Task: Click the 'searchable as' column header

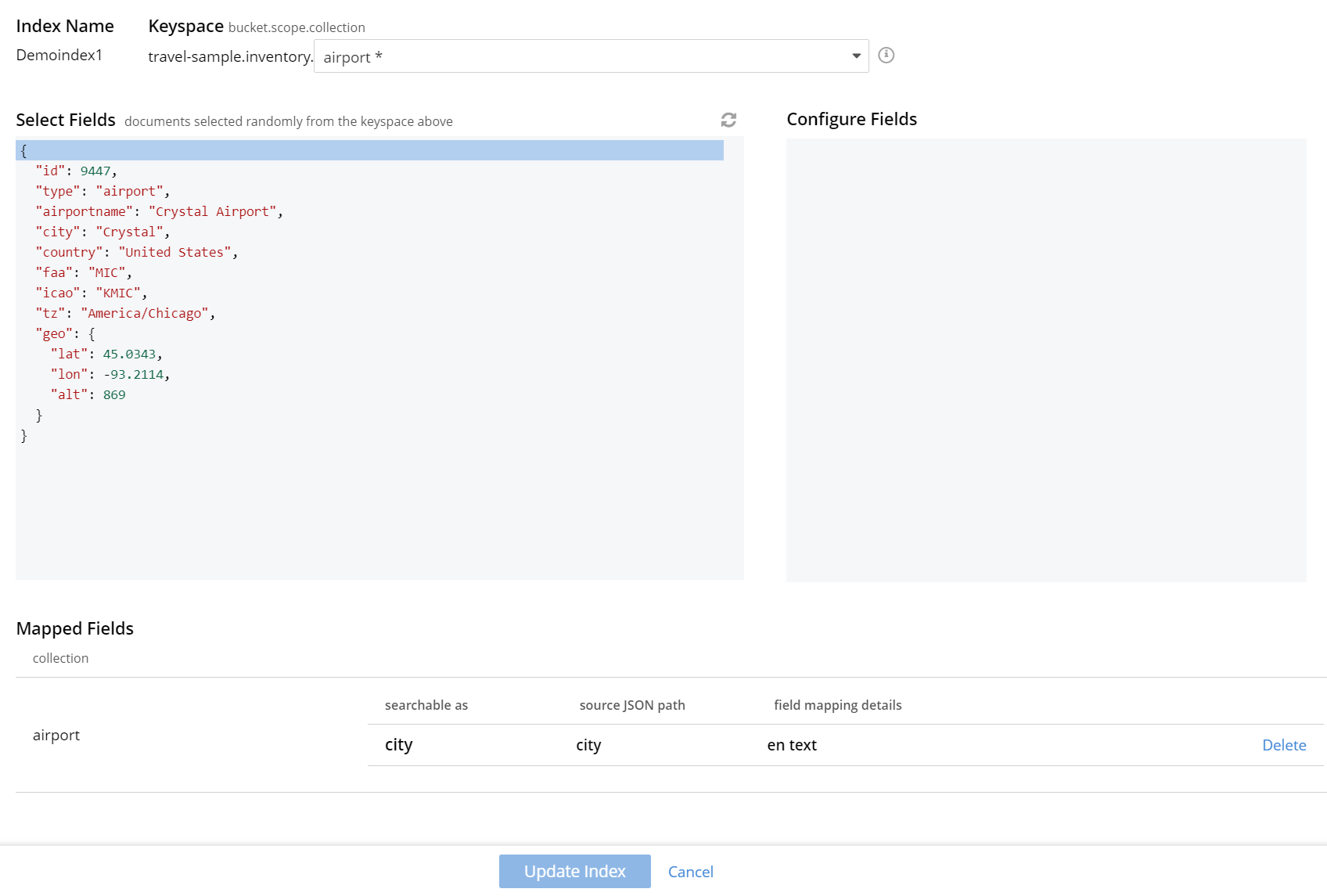Action: (x=426, y=705)
